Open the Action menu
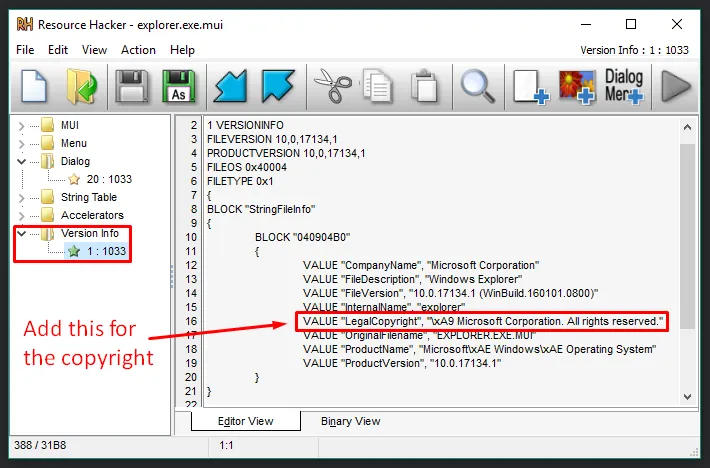The image size is (710, 468). click(138, 50)
